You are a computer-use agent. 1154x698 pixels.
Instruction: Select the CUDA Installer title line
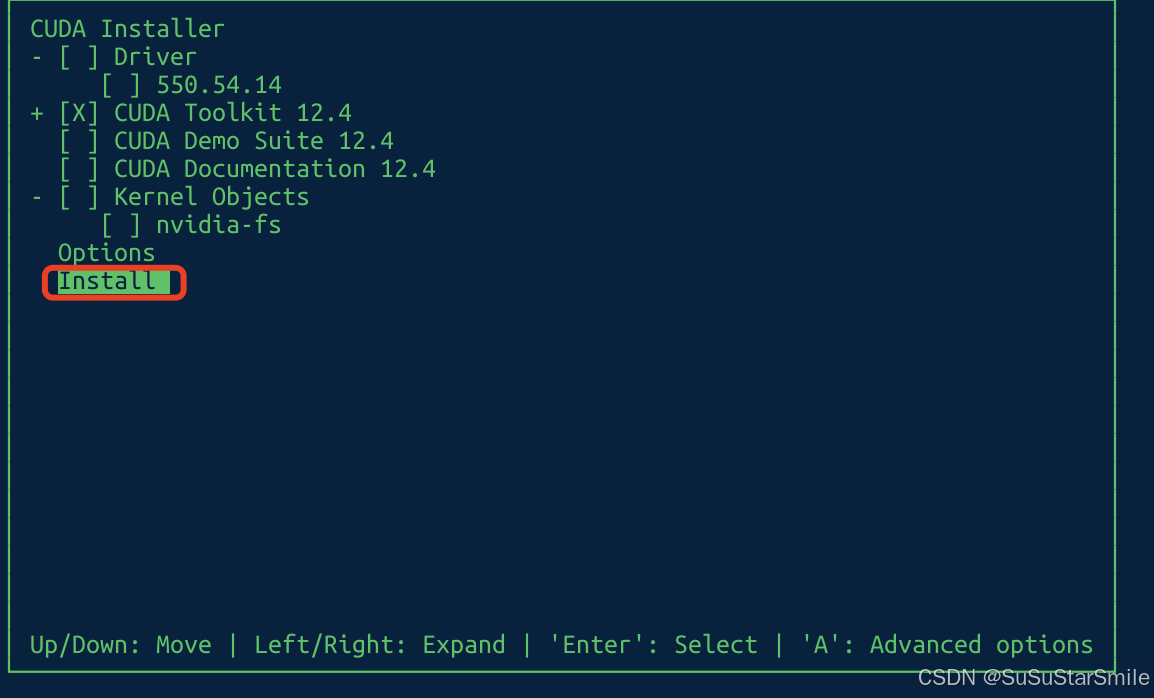pos(127,28)
